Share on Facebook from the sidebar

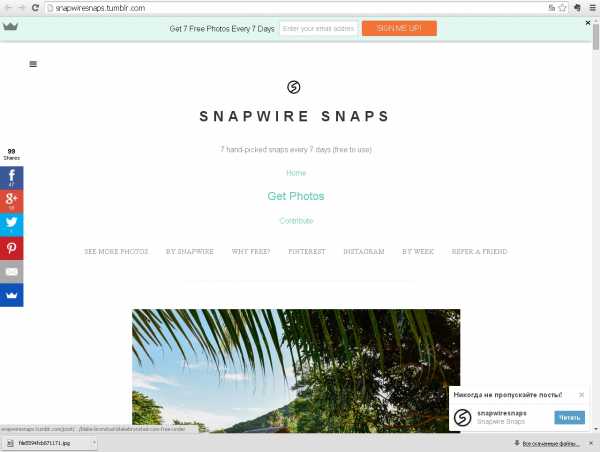[11, 178]
